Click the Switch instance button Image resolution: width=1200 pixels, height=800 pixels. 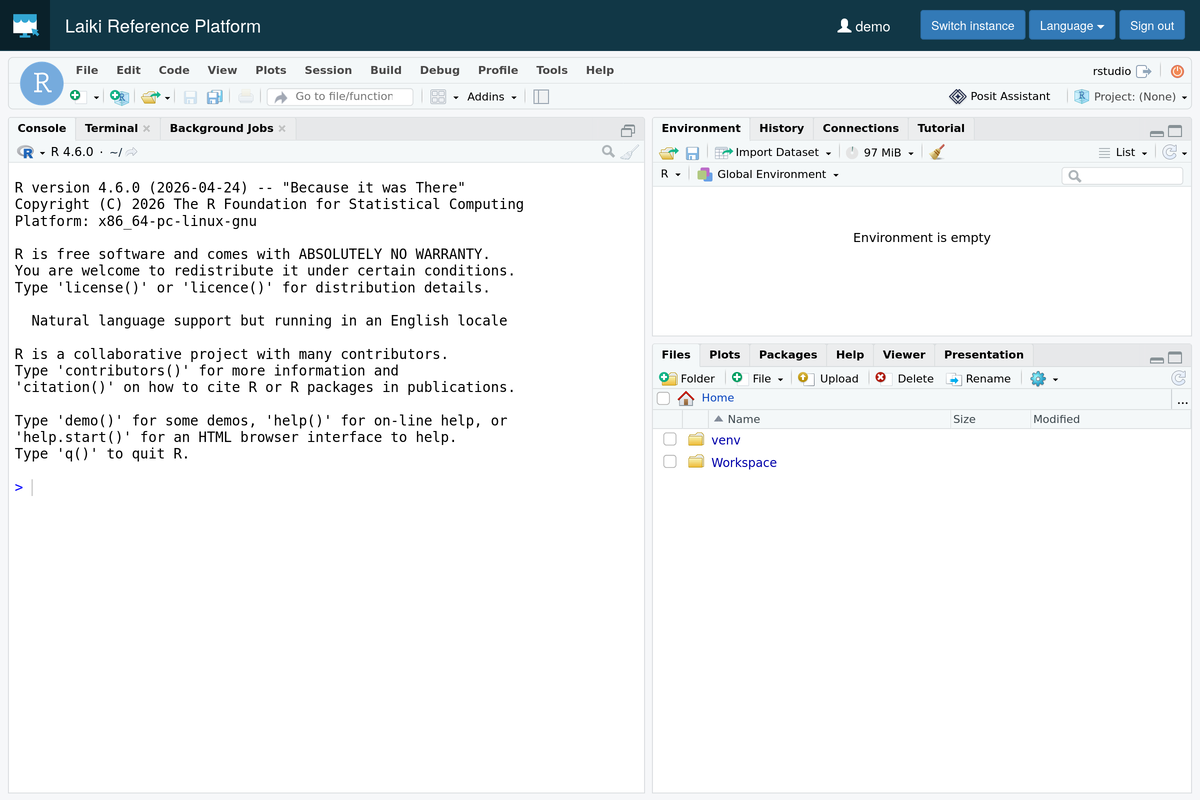(972, 26)
